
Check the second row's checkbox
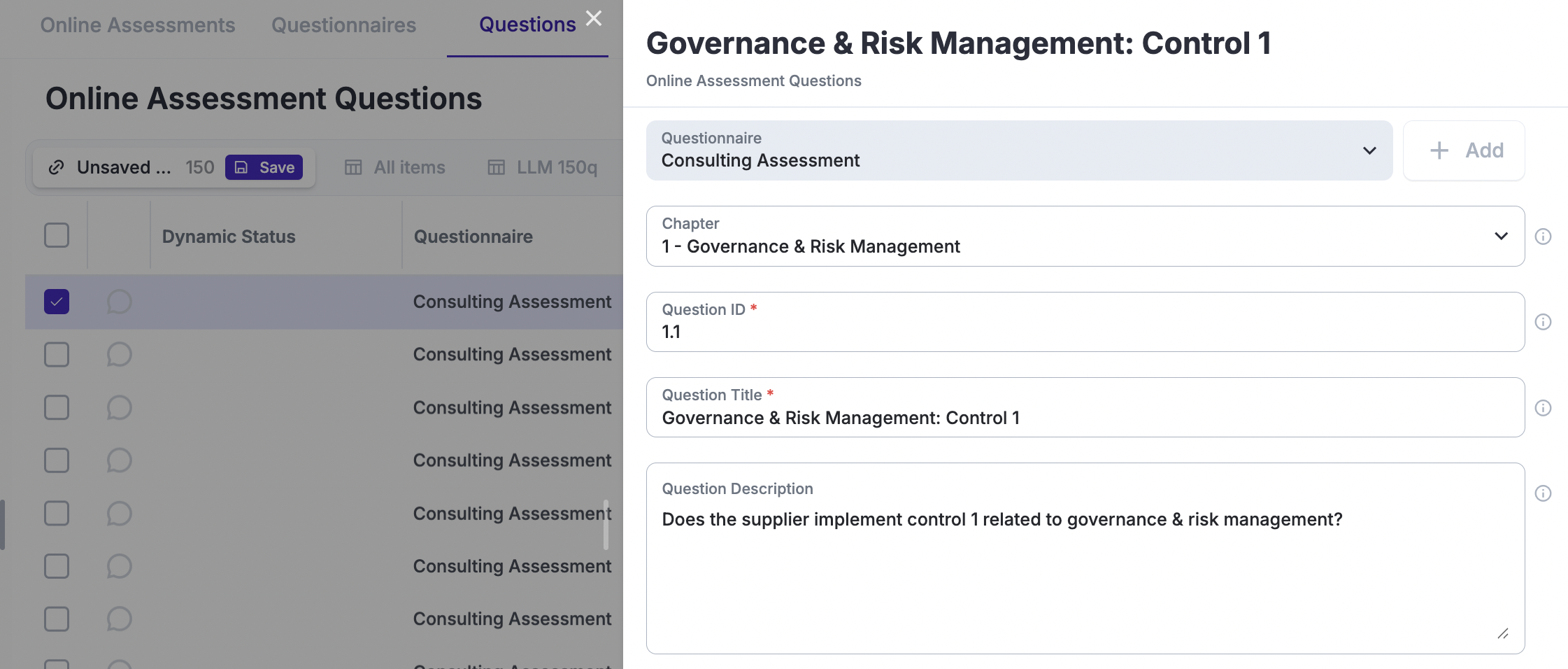(x=57, y=355)
